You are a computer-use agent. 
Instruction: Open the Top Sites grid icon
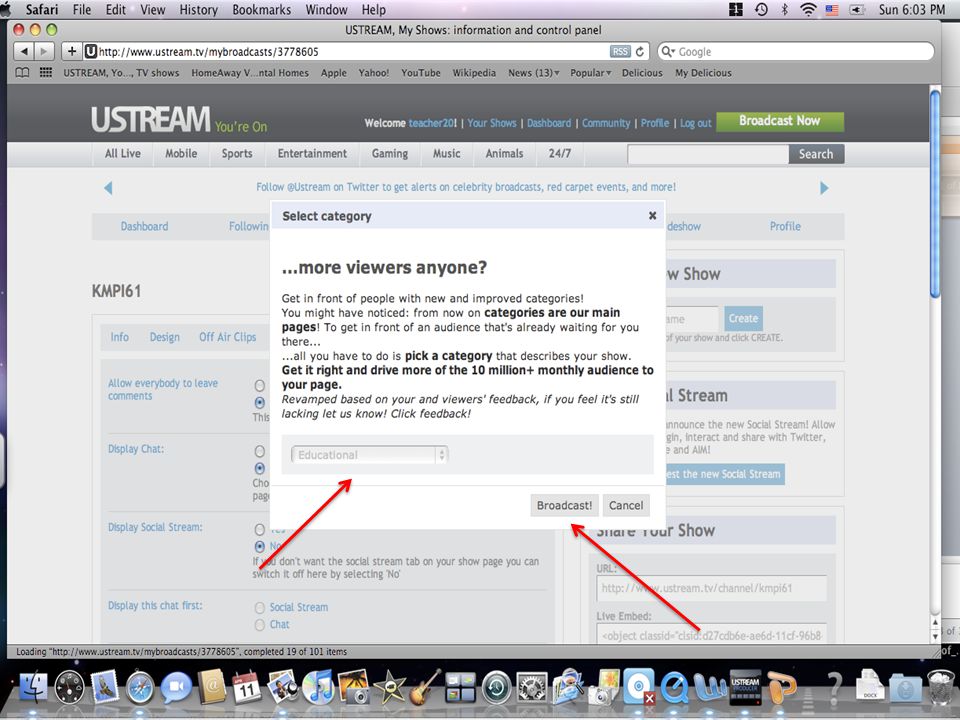click(x=45, y=73)
